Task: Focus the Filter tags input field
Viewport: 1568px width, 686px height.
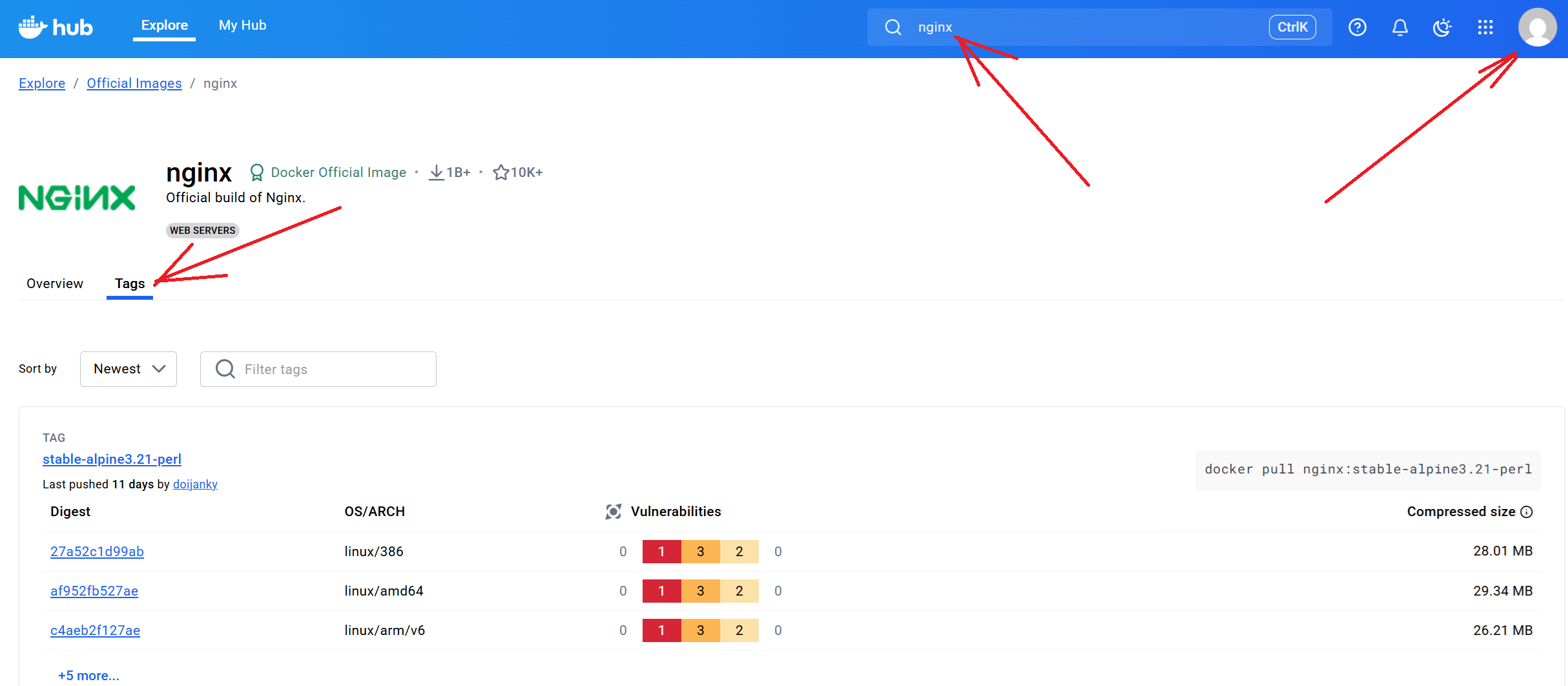Action: point(318,369)
